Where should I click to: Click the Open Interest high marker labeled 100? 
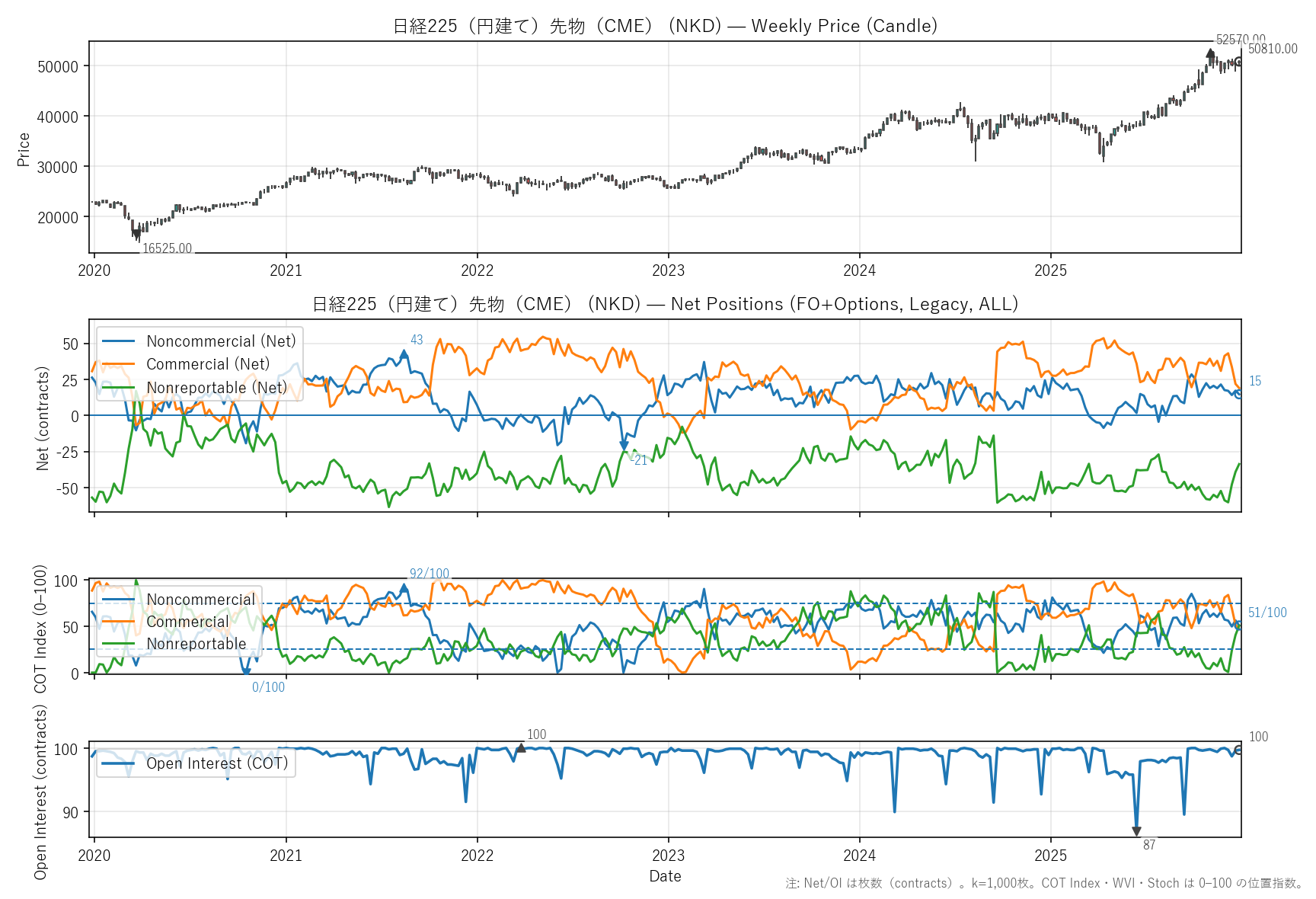pos(521,748)
